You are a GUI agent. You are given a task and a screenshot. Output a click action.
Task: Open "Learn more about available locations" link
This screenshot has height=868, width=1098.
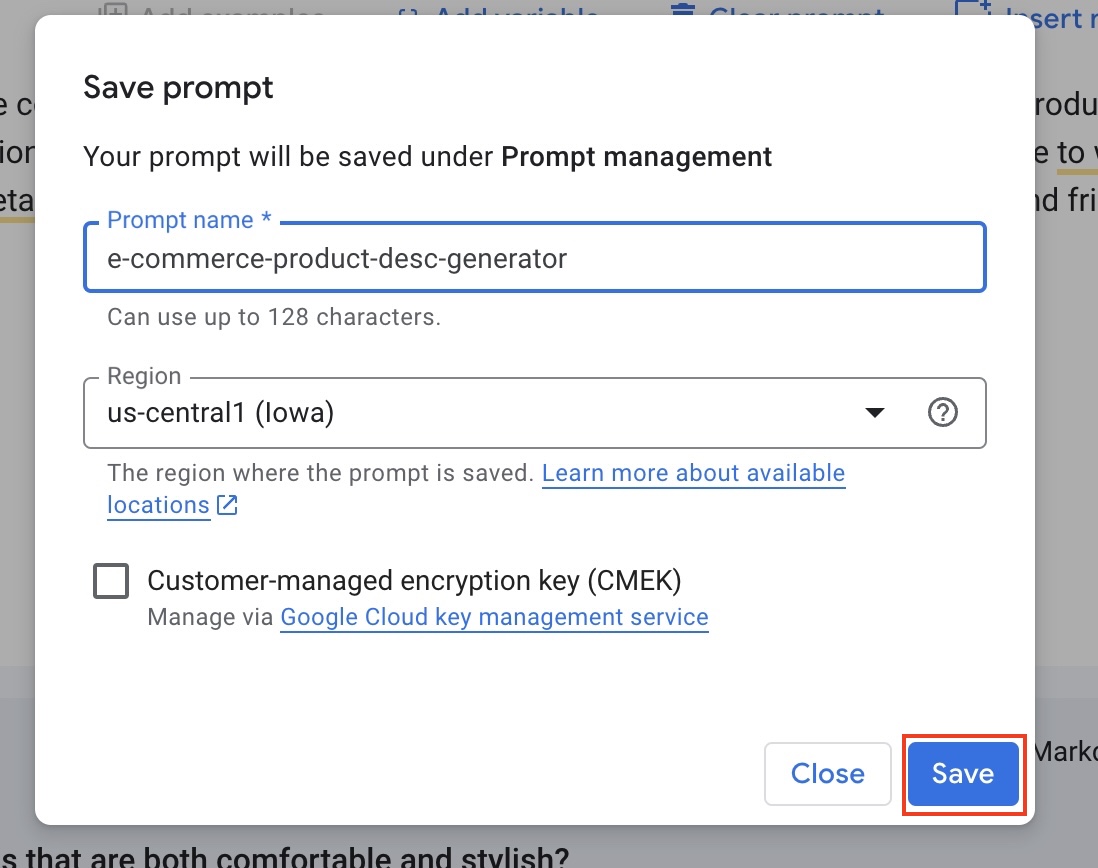coord(693,473)
